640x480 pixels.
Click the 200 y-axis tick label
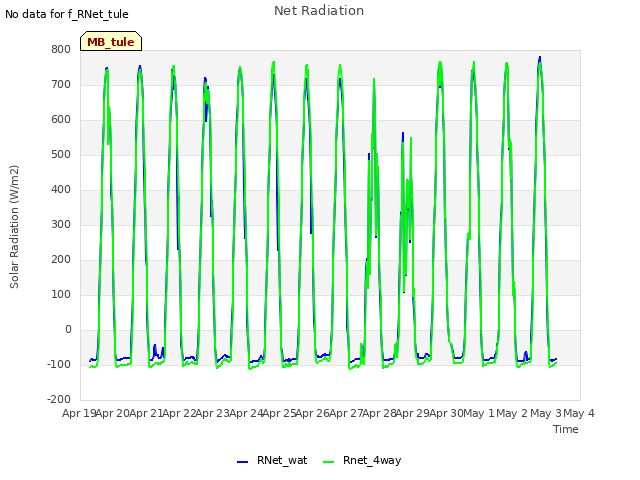point(61,260)
